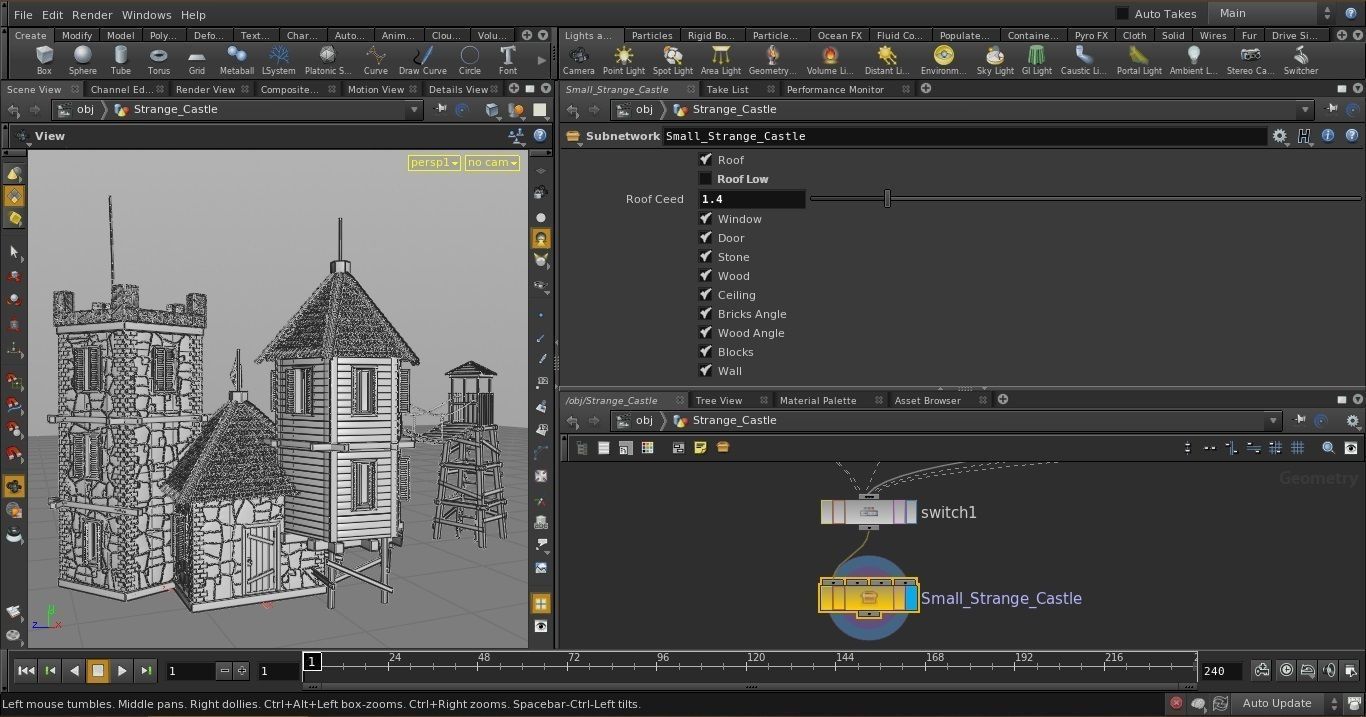The image size is (1366, 717).
Task: Toggle the Wood Angle checkbox
Action: coord(706,333)
